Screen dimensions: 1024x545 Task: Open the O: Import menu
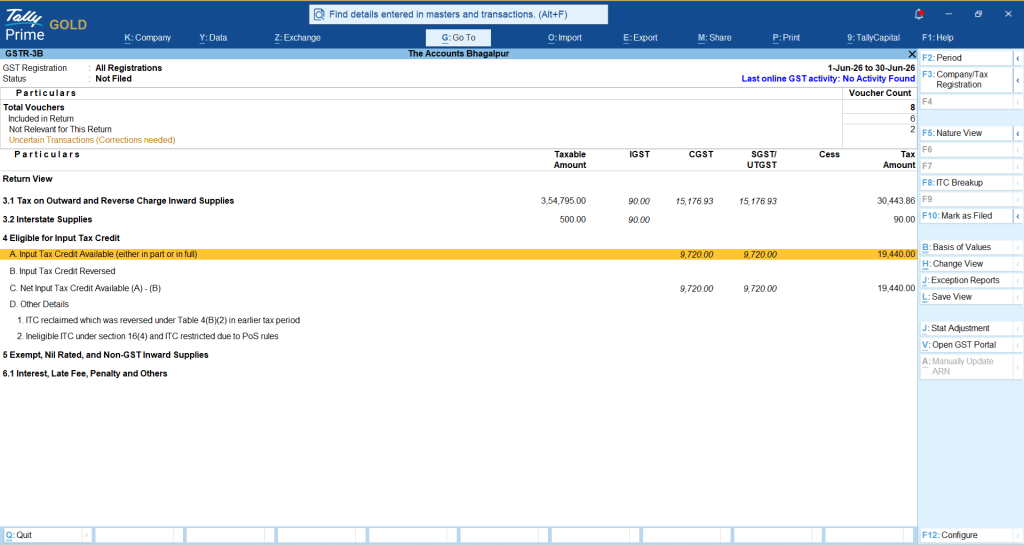[x=565, y=38]
